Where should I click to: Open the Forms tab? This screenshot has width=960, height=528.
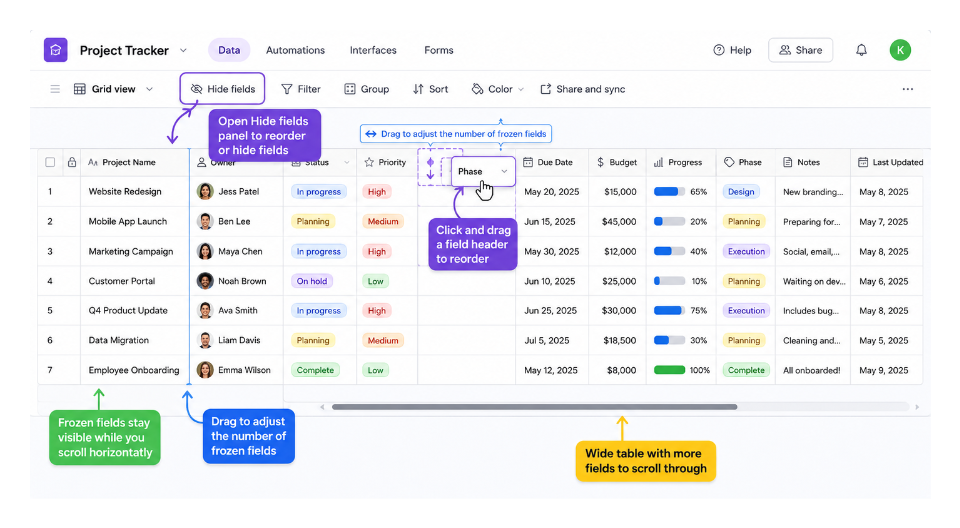coord(438,50)
